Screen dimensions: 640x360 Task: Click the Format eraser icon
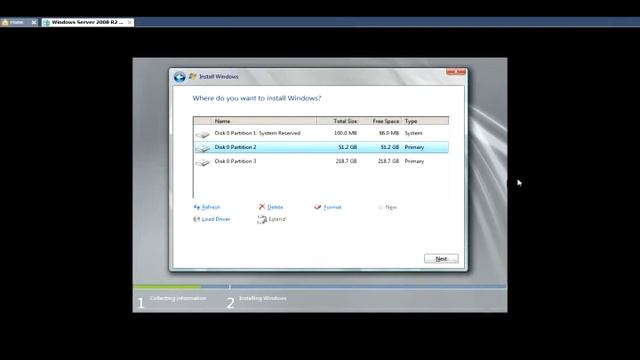click(x=317, y=207)
